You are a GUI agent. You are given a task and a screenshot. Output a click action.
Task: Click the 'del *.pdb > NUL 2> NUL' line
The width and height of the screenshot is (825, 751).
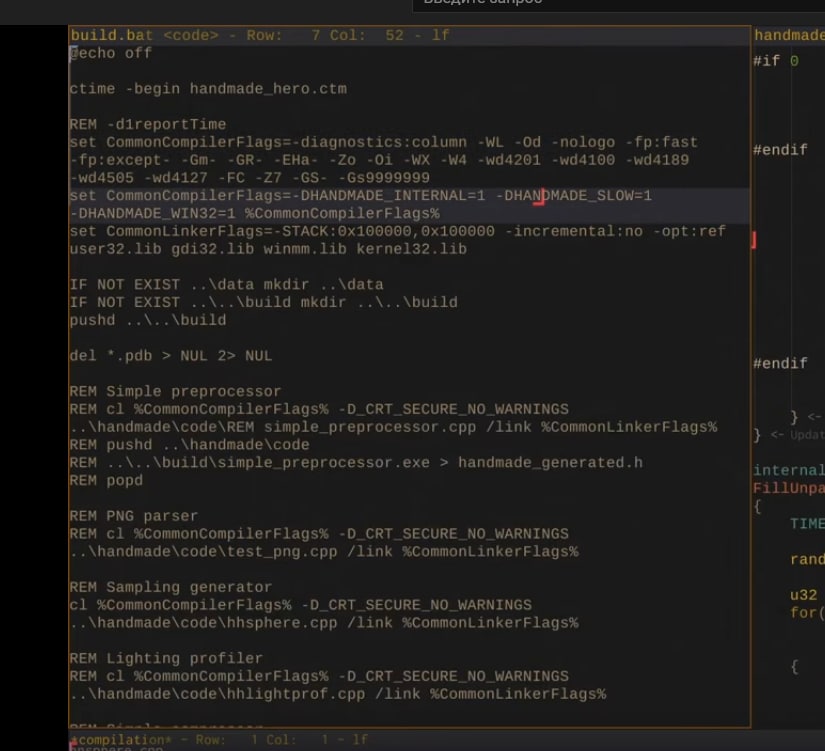pos(170,356)
